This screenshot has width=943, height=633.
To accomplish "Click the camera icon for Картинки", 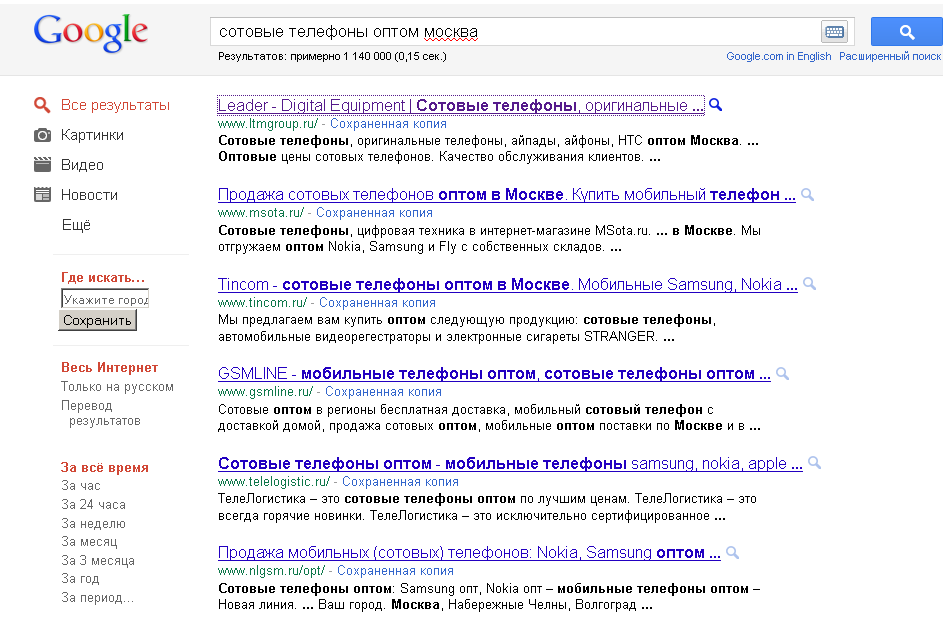I will point(42,135).
